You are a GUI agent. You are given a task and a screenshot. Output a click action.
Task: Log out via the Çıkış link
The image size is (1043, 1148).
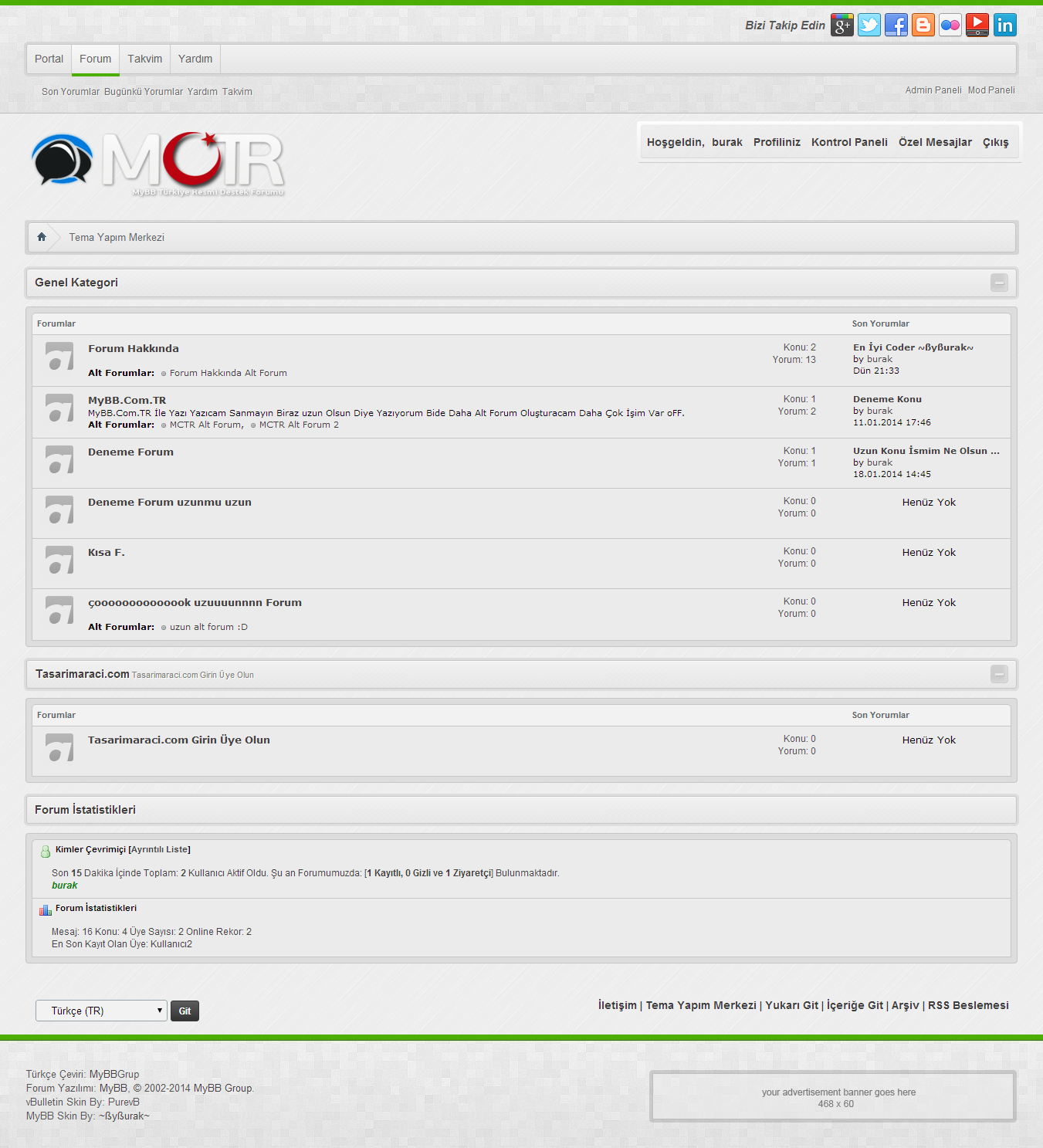(x=995, y=142)
